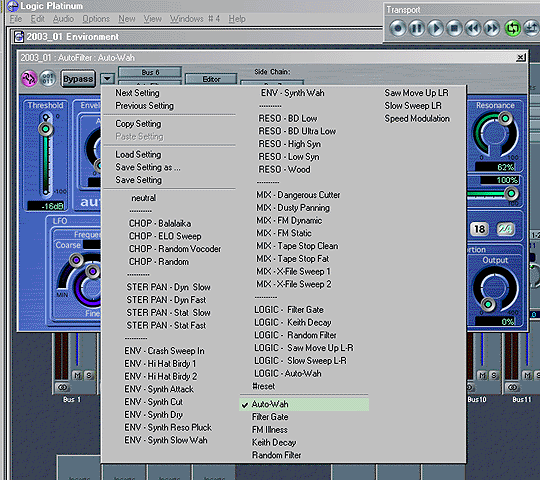
Task: Open the File menu
Action: [16, 19]
